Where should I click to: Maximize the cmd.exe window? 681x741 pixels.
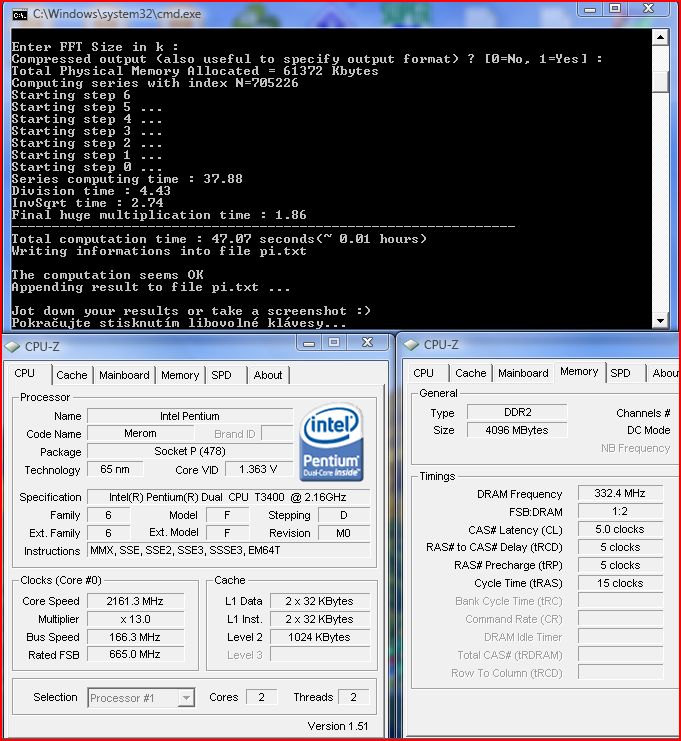pyautogui.click(x=615, y=9)
